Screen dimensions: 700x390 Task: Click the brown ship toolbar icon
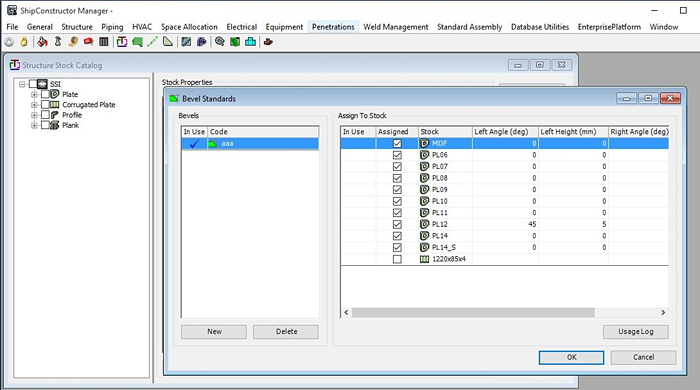(x=268, y=42)
